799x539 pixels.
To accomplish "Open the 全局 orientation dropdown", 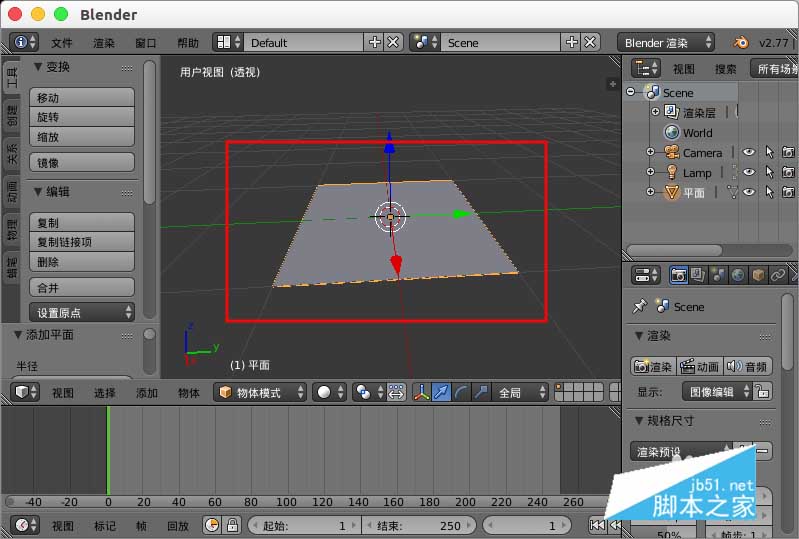I will (x=520, y=392).
